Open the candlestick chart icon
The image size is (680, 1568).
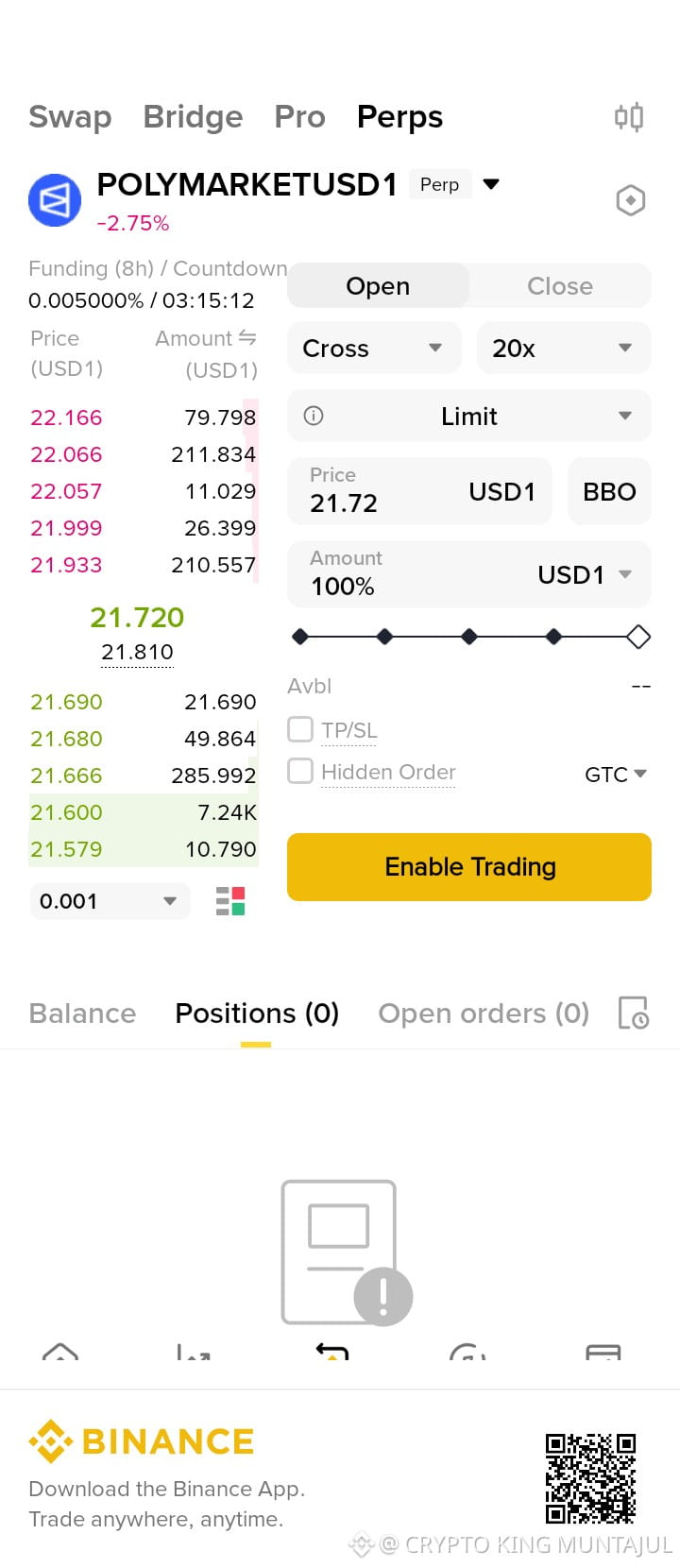point(629,117)
